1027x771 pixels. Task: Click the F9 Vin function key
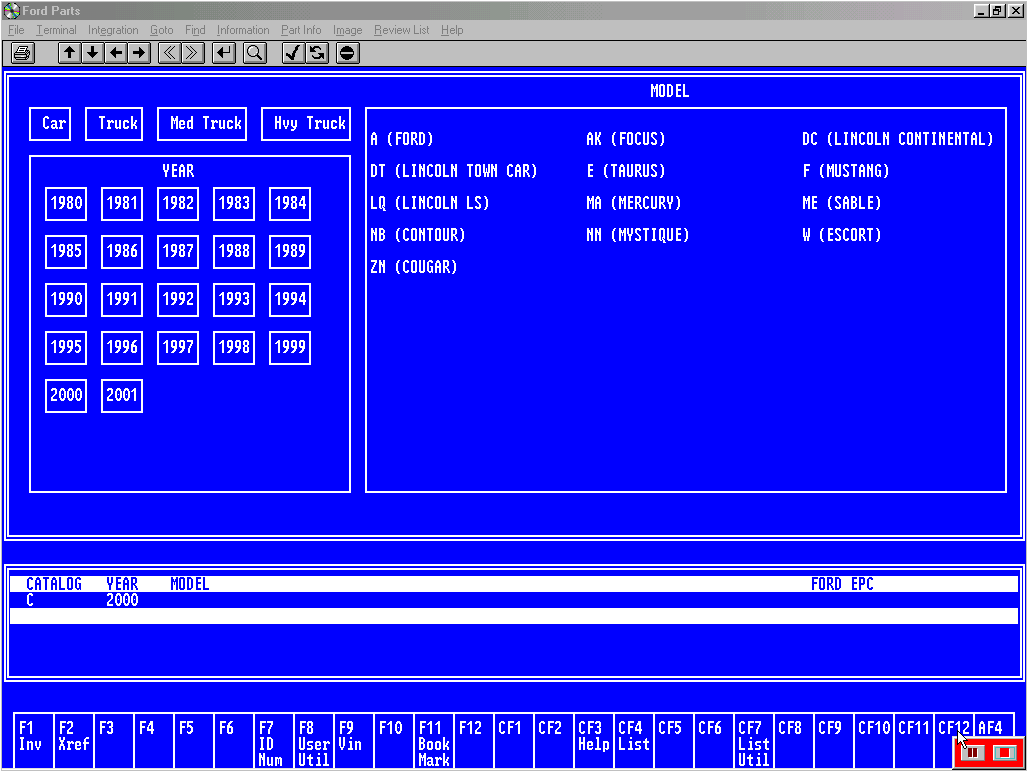pyautogui.click(x=353, y=741)
